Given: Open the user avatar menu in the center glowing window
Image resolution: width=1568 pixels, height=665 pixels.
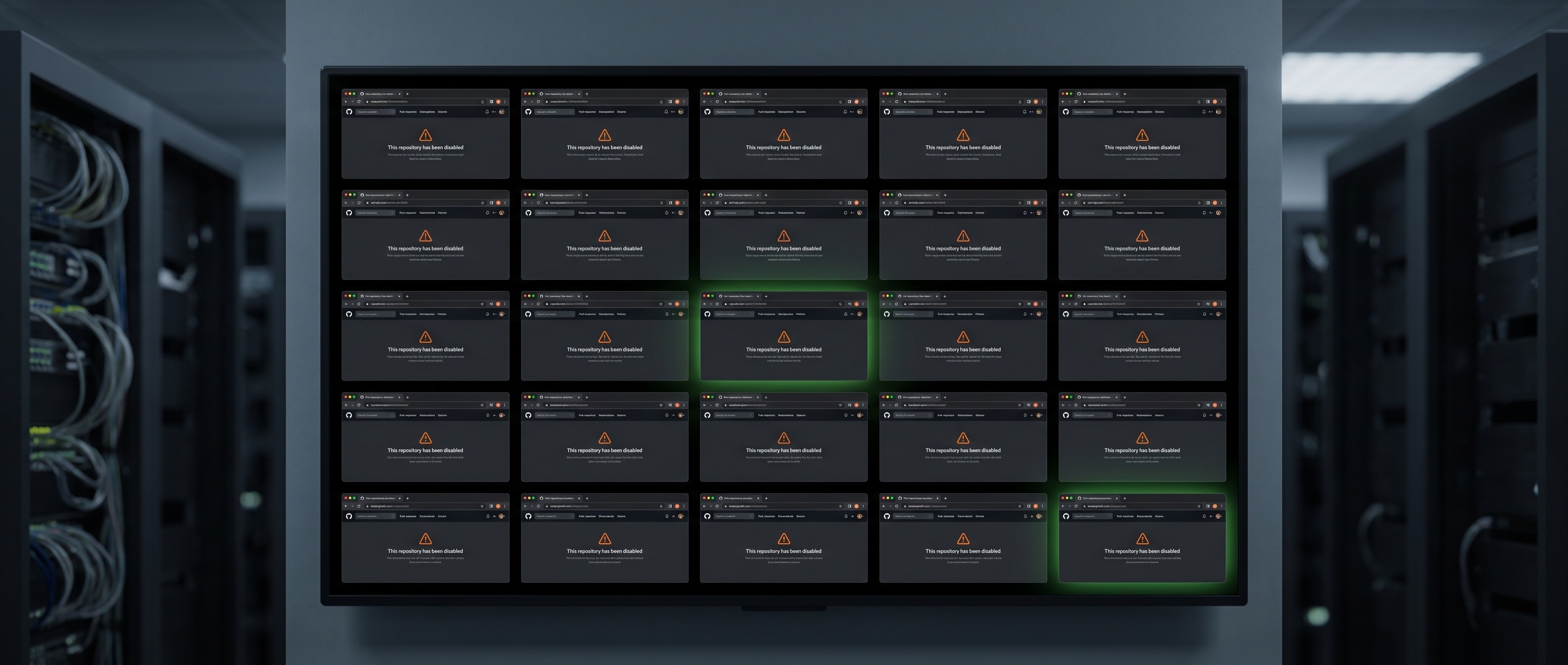Looking at the screenshot, I should coord(860,315).
